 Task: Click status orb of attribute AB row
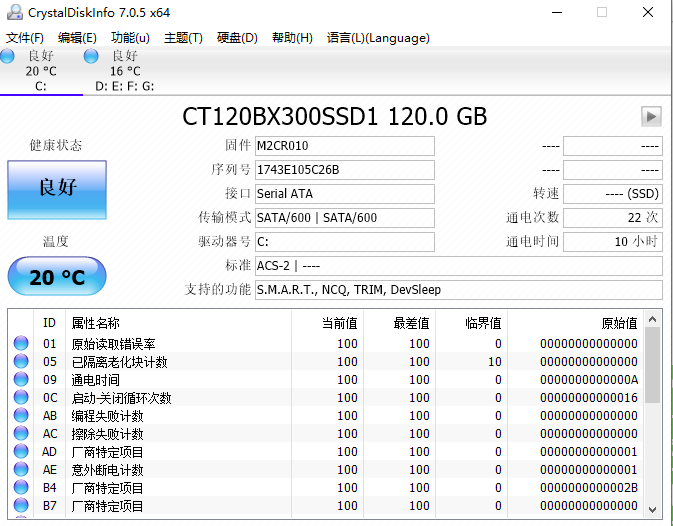point(21,415)
